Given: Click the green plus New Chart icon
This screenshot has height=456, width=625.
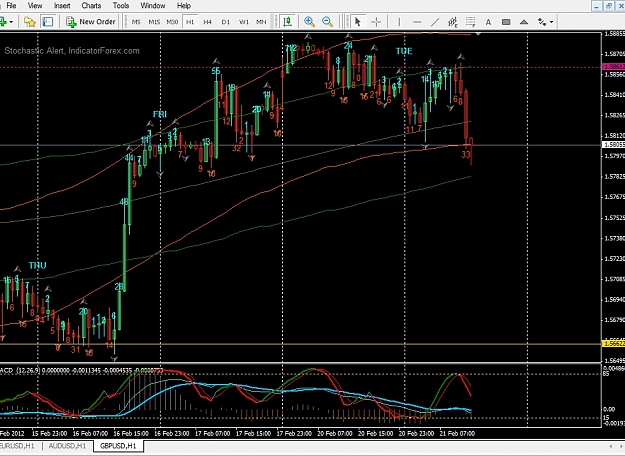Looking at the screenshot, I should (x=3, y=22).
